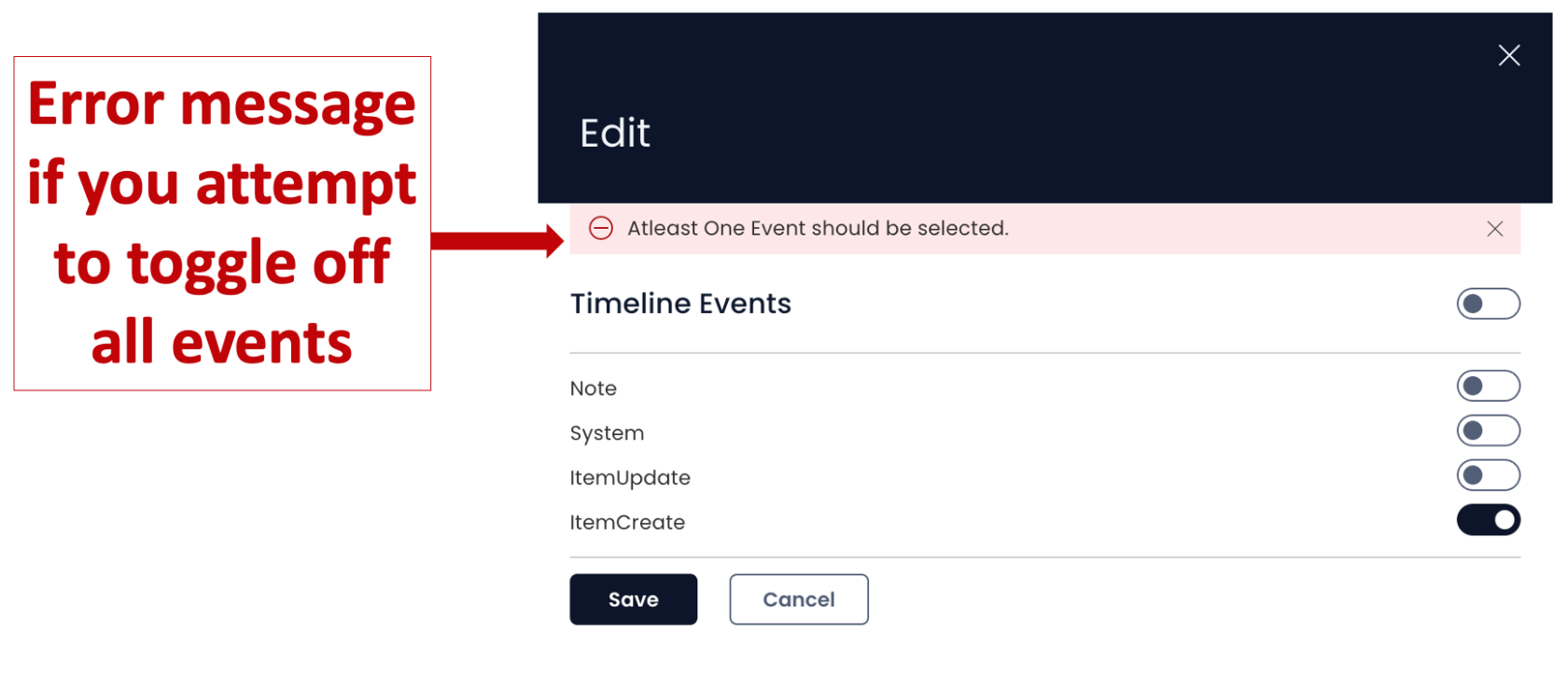
Task: Dismiss the error message banner X
Action: (x=1494, y=229)
